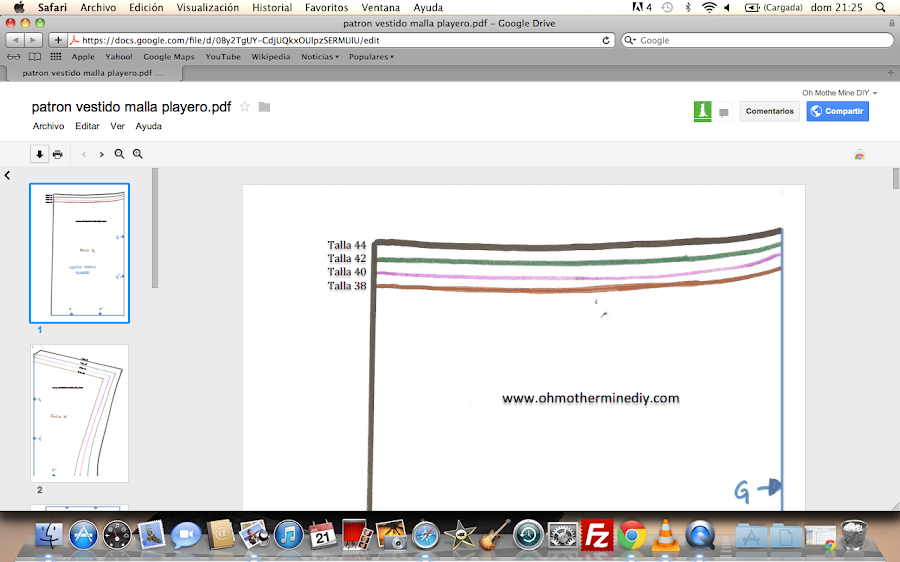
Task: Open GarageBand guitar icon in the Dock
Action: tap(494, 534)
